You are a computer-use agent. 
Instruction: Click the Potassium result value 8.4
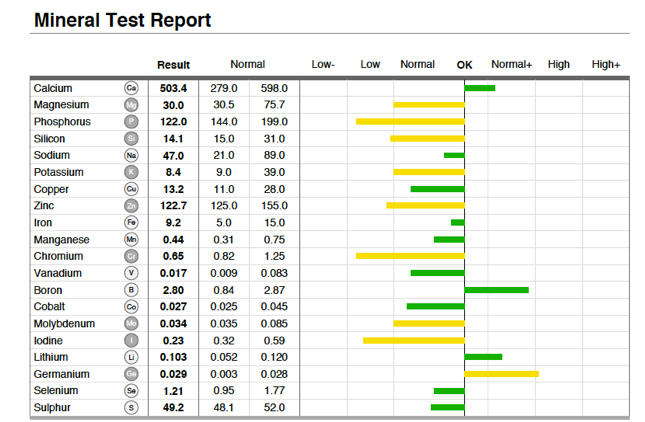click(173, 172)
